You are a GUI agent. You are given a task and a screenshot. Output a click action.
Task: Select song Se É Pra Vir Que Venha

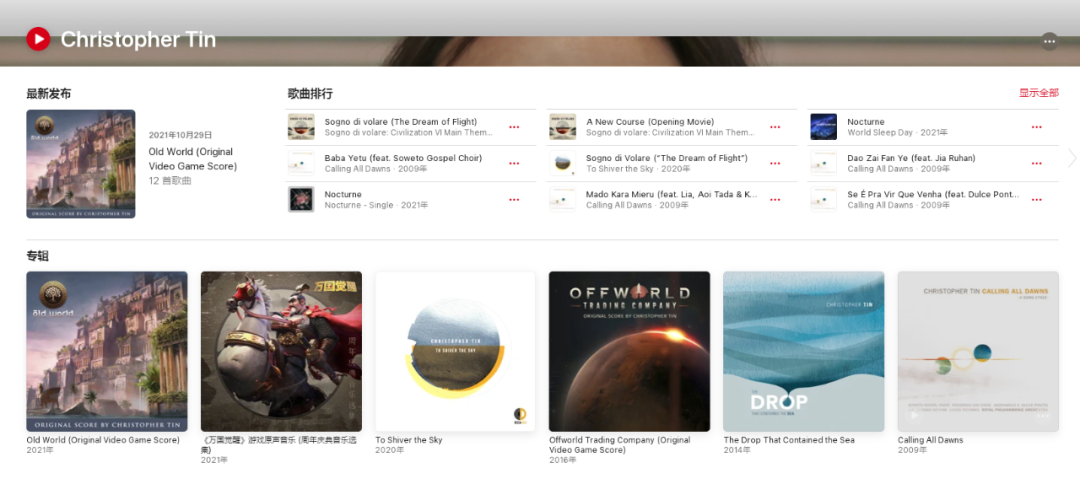point(933,194)
